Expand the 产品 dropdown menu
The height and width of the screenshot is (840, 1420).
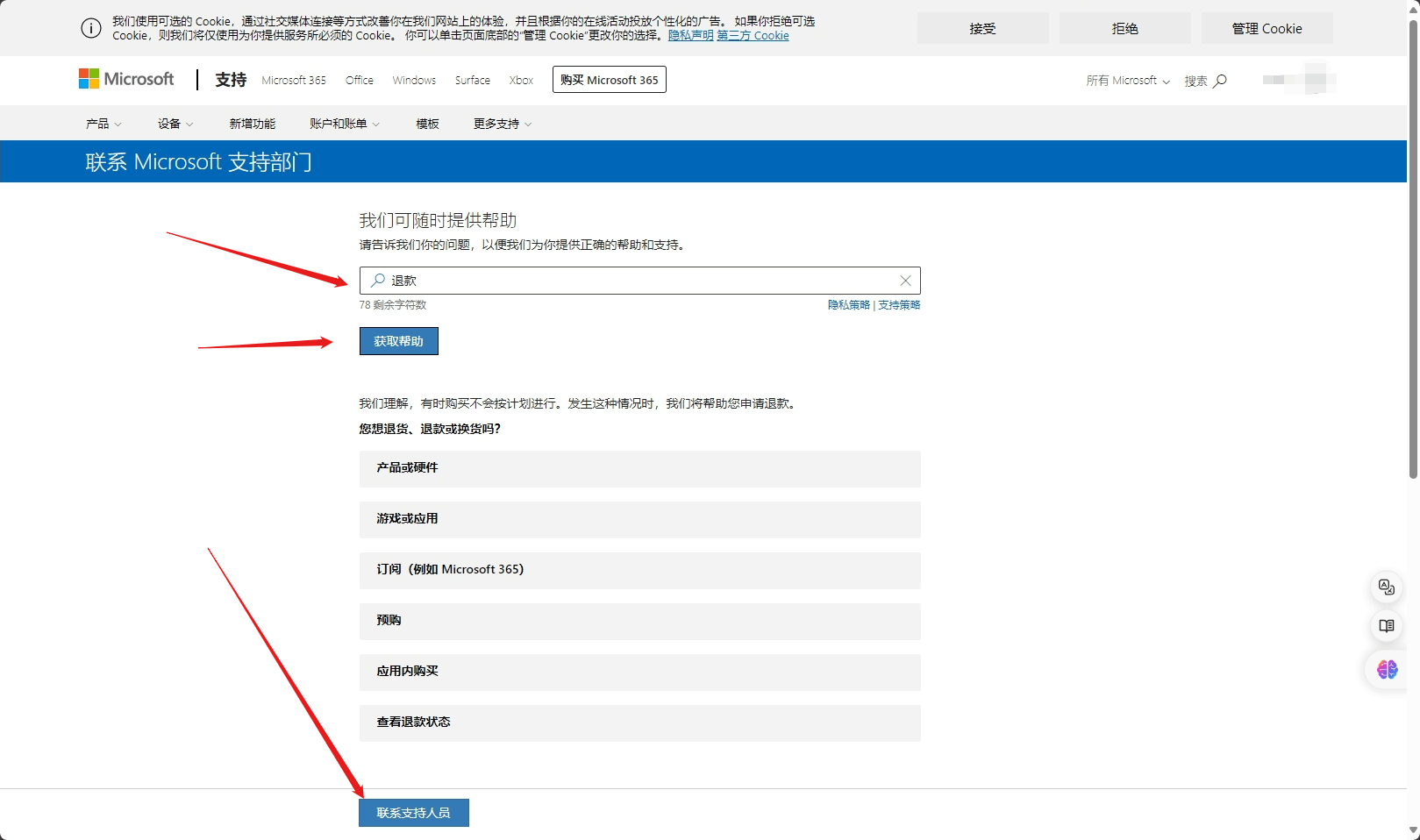tap(103, 124)
